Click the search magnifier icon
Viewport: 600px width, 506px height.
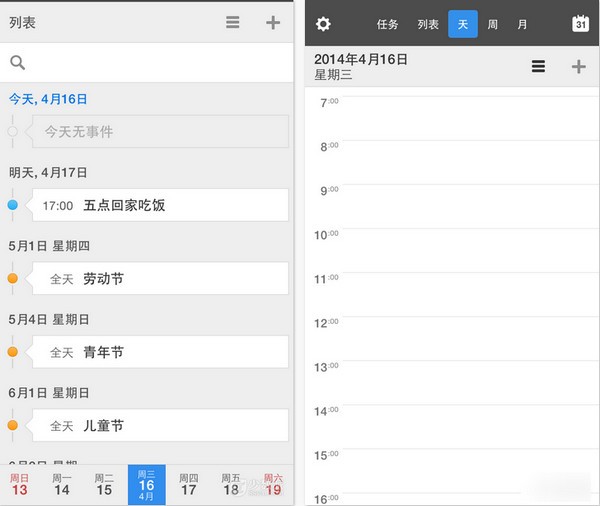pos(18,62)
